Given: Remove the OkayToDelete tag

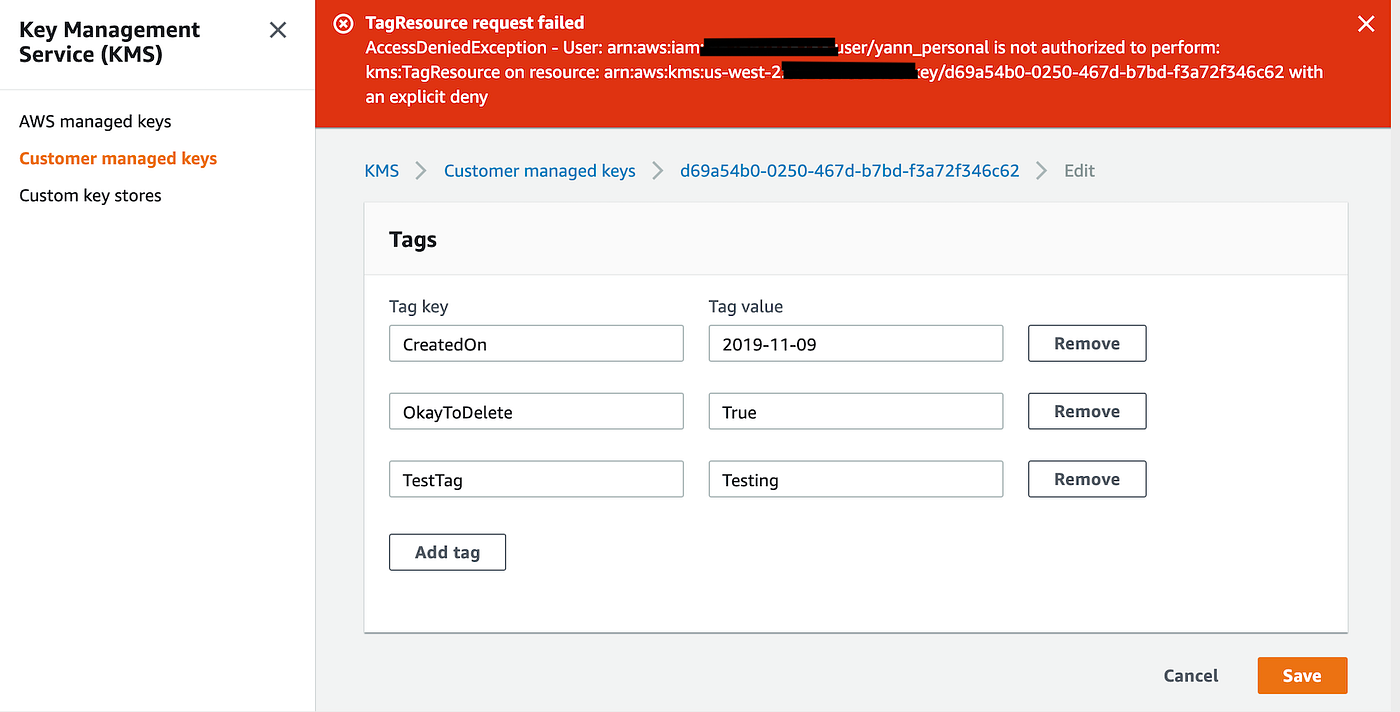Looking at the screenshot, I should point(1086,411).
